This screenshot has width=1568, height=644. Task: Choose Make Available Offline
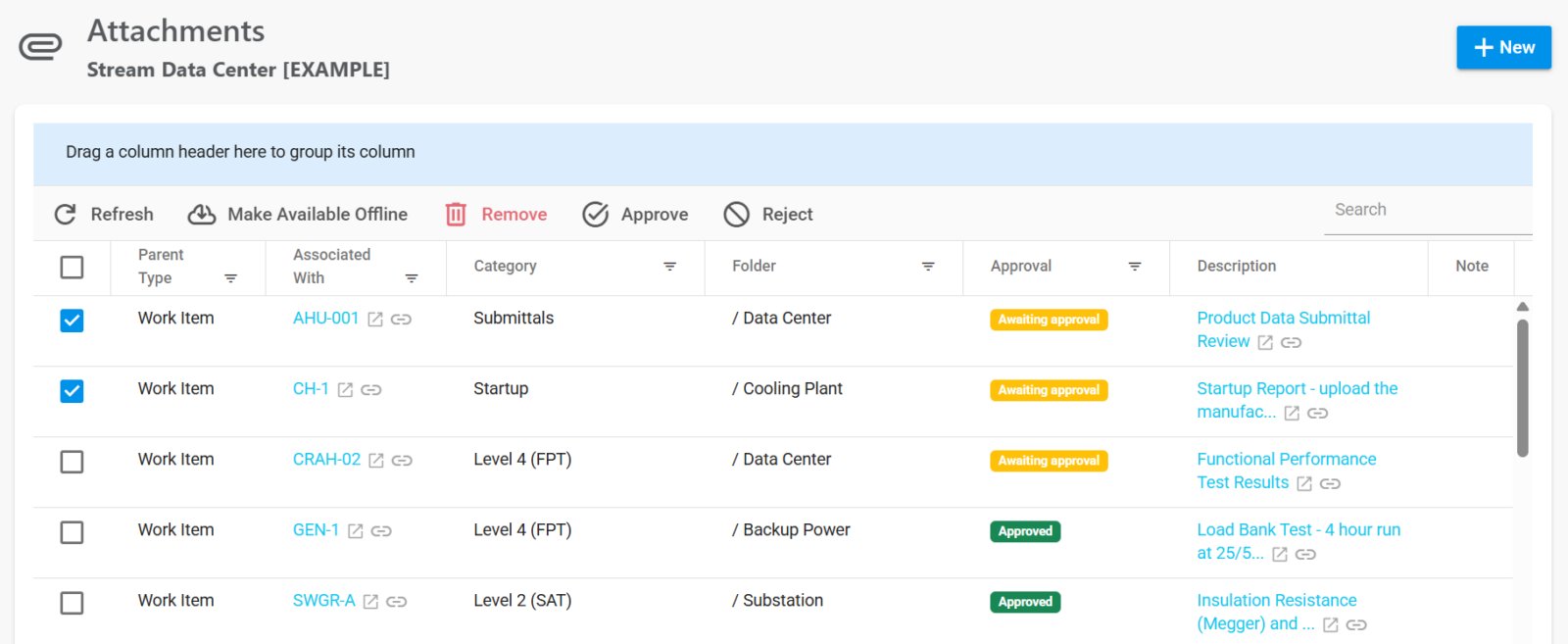298,215
